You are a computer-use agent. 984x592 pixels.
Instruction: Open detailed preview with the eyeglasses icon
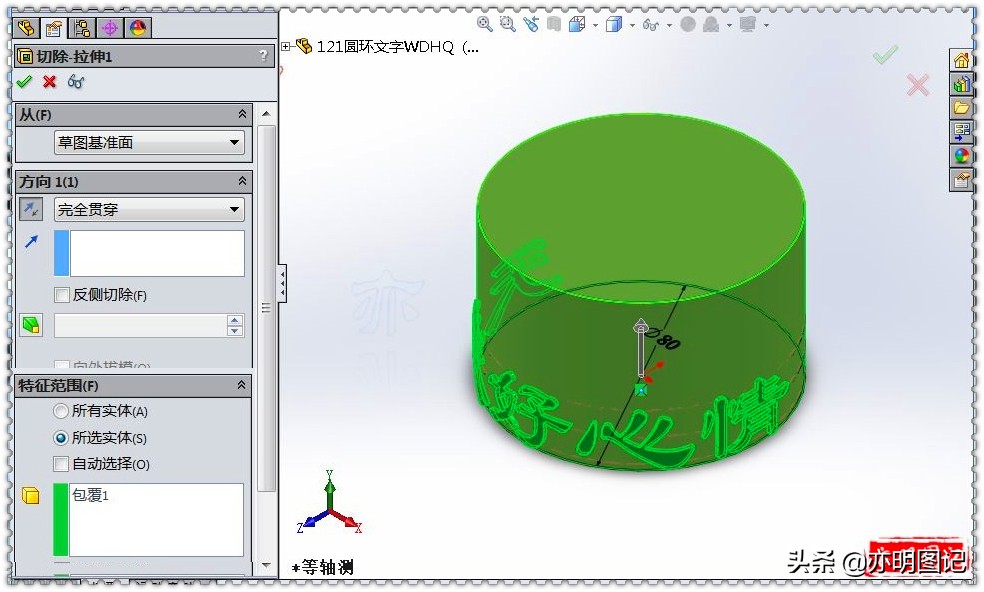75,83
